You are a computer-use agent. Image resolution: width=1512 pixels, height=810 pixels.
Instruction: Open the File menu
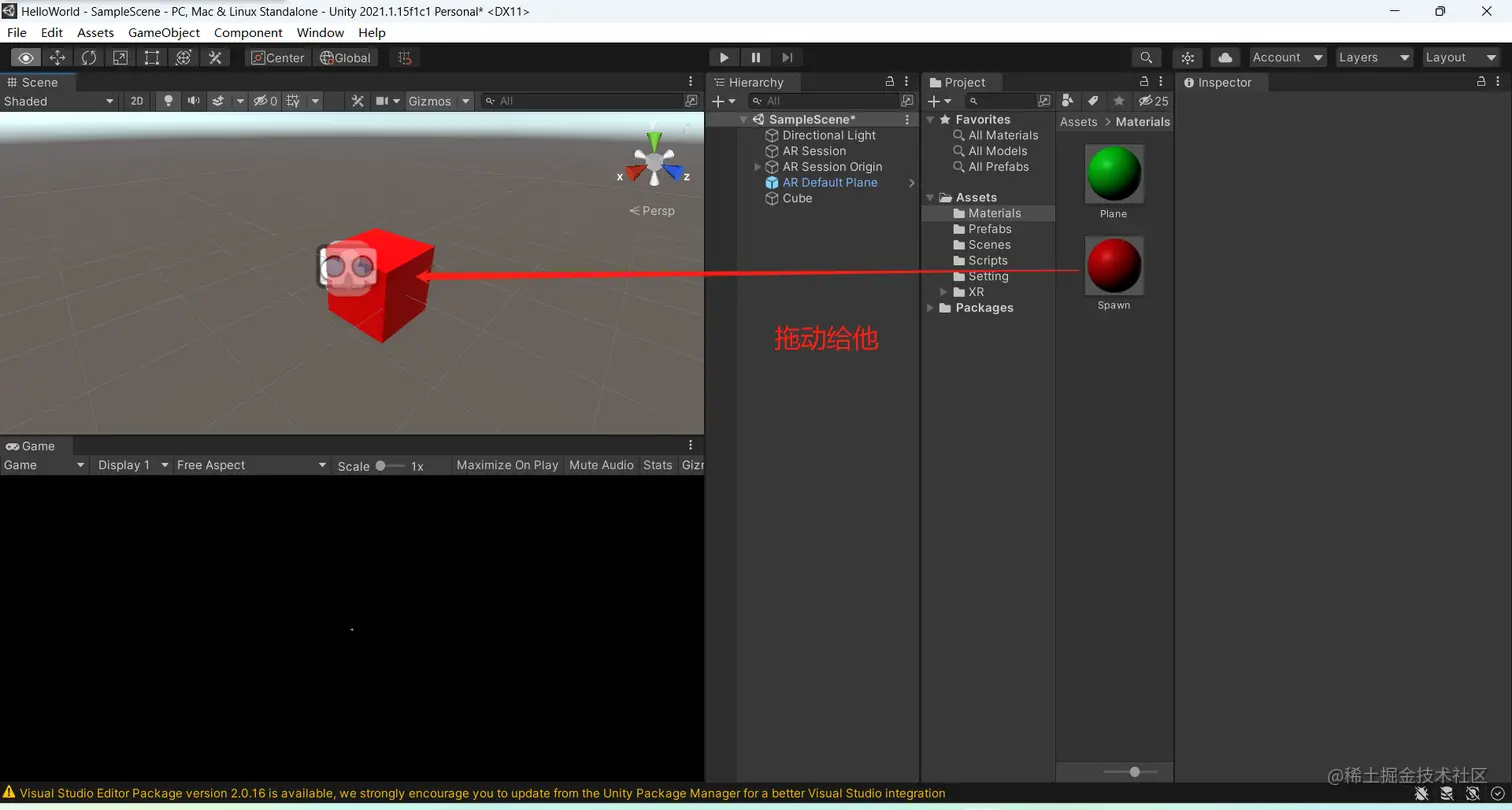pyautogui.click(x=17, y=33)
